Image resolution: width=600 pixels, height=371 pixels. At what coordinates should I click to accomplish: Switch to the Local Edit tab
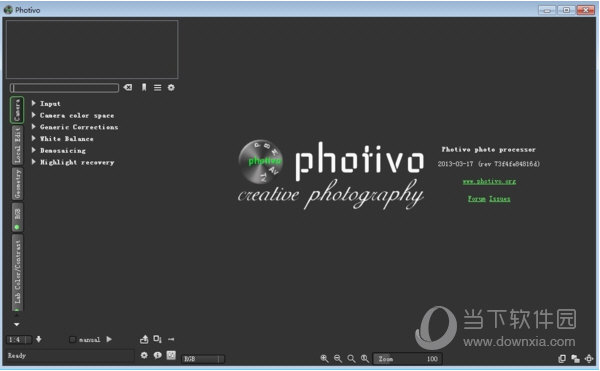17,145
